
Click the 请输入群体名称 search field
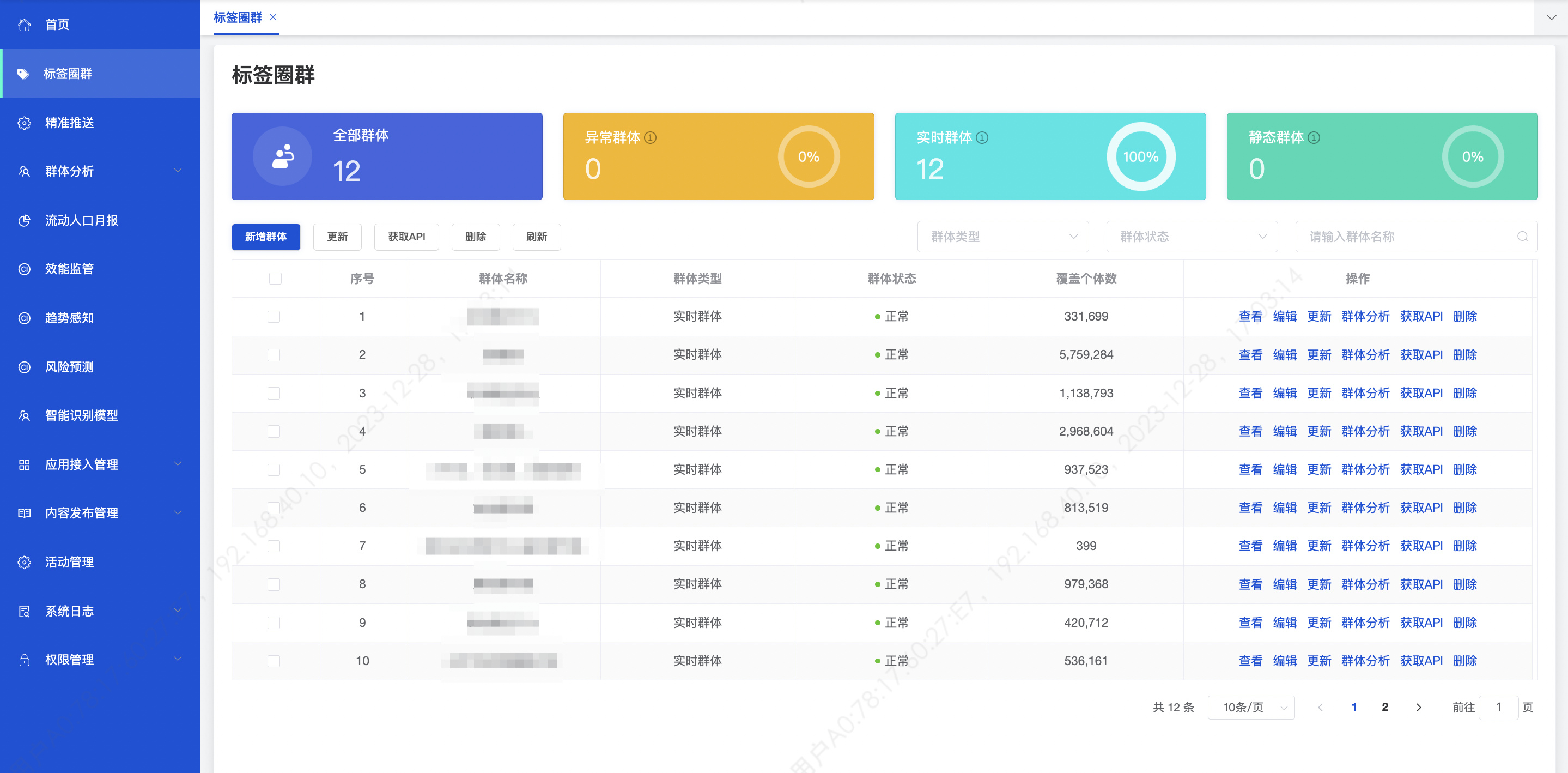(1416, 237)
